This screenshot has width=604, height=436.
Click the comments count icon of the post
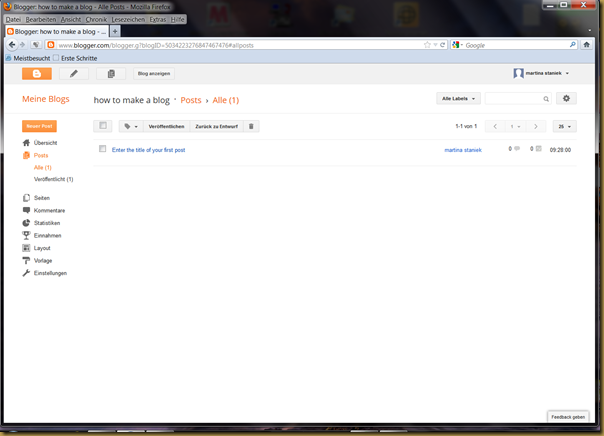click(517, 148)
